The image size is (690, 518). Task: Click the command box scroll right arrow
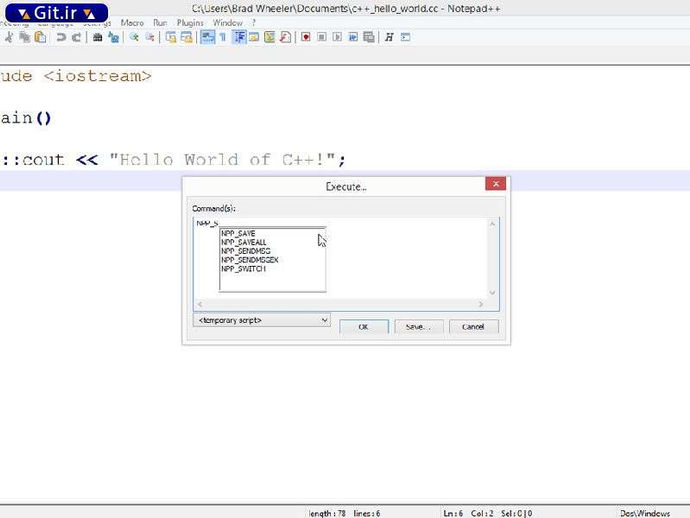point(481,304)
